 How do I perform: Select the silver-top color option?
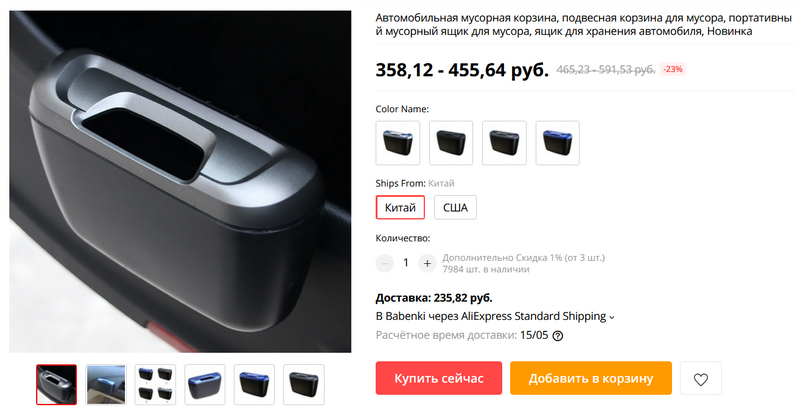pos(398,143)
